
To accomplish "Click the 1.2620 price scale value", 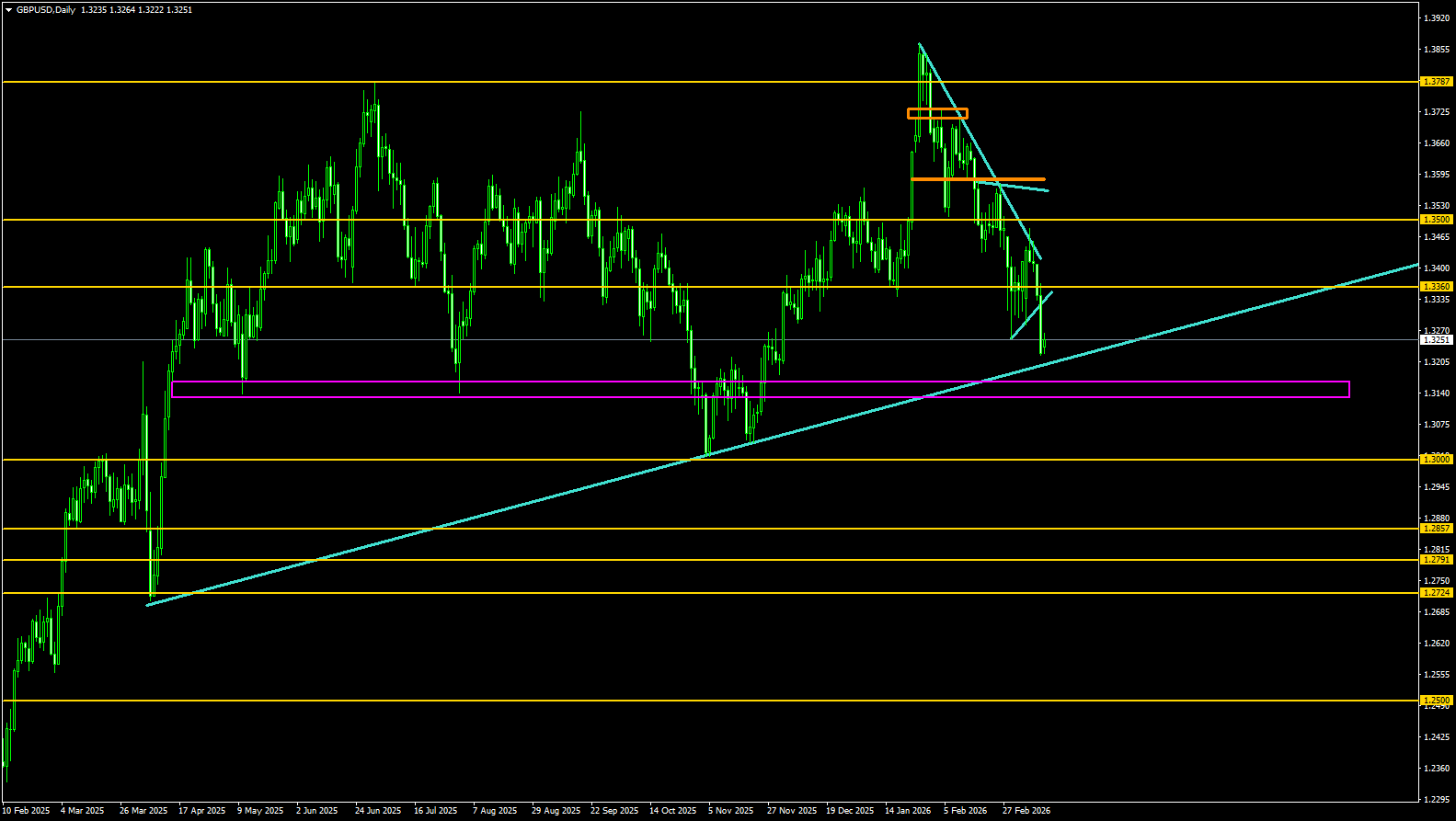I will [1437, 644].
